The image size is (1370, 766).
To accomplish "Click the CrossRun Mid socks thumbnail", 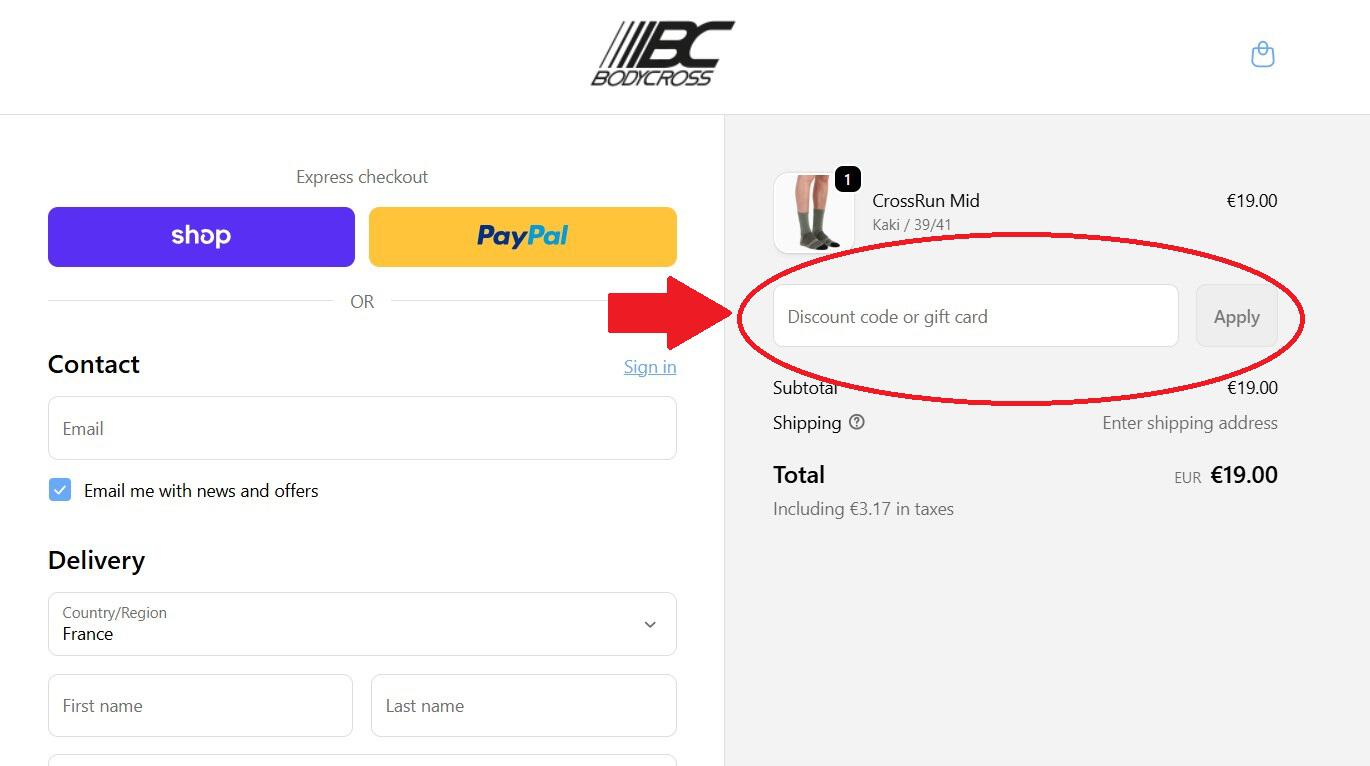I will click(812, 214).
